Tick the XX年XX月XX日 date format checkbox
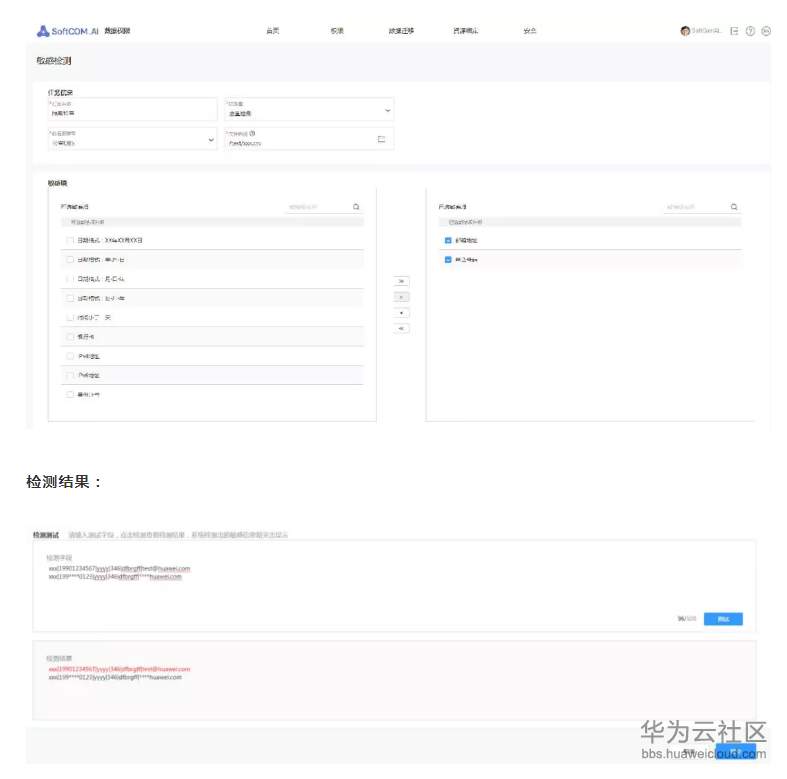The width and height of the screenshot is (787, 779). tap(70, 240)
